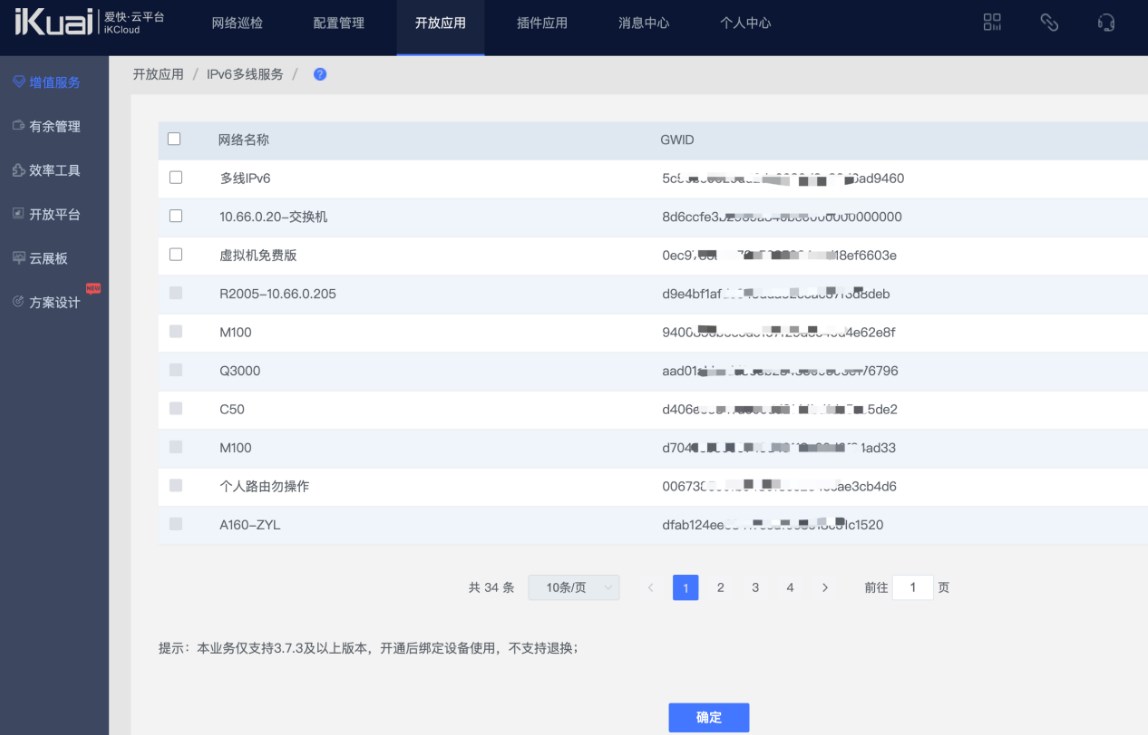Click the iKuai iKCloud logo
The image size is (1148, 735).
click(89, 22)
